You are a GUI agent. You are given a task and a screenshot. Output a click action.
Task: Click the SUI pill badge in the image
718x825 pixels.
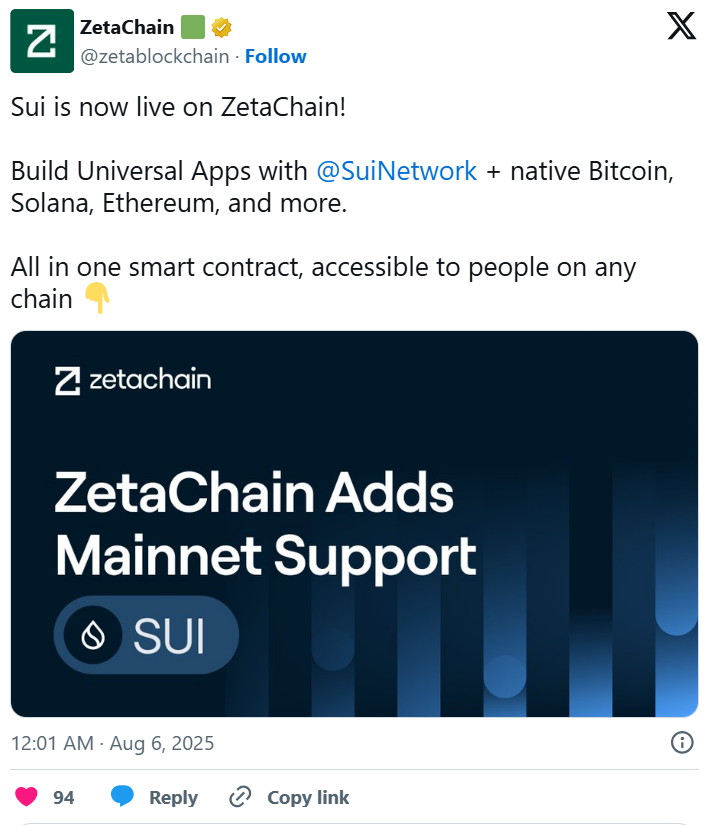tap(146, 634)
